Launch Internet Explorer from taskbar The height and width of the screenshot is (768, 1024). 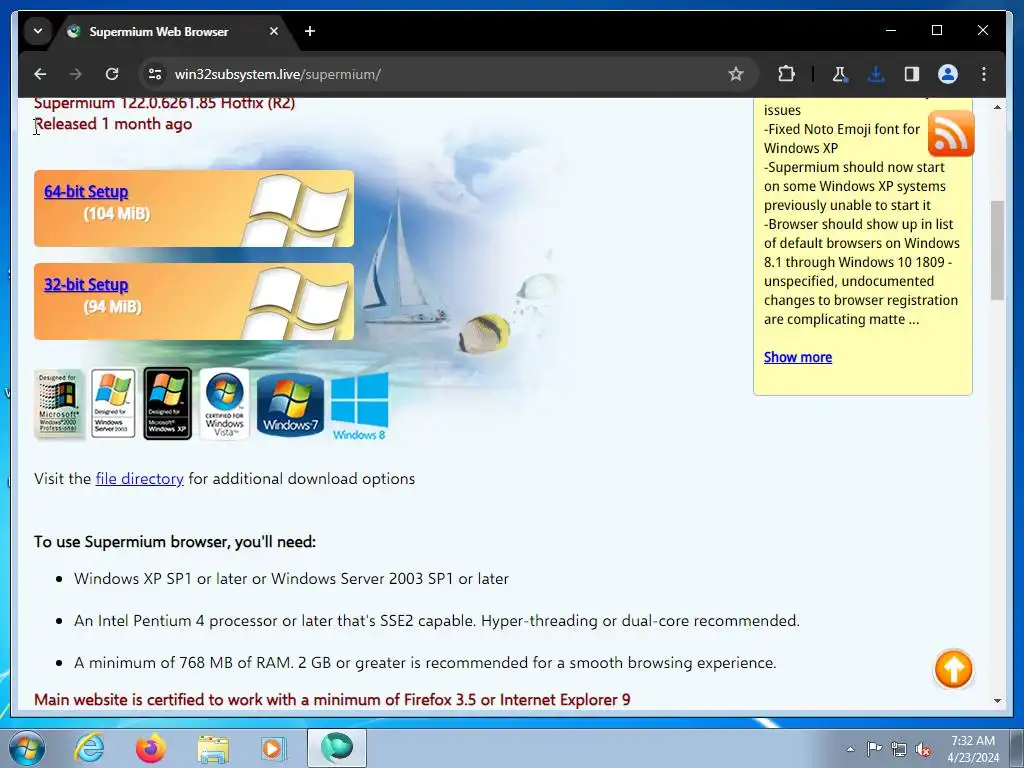(89, 748)
